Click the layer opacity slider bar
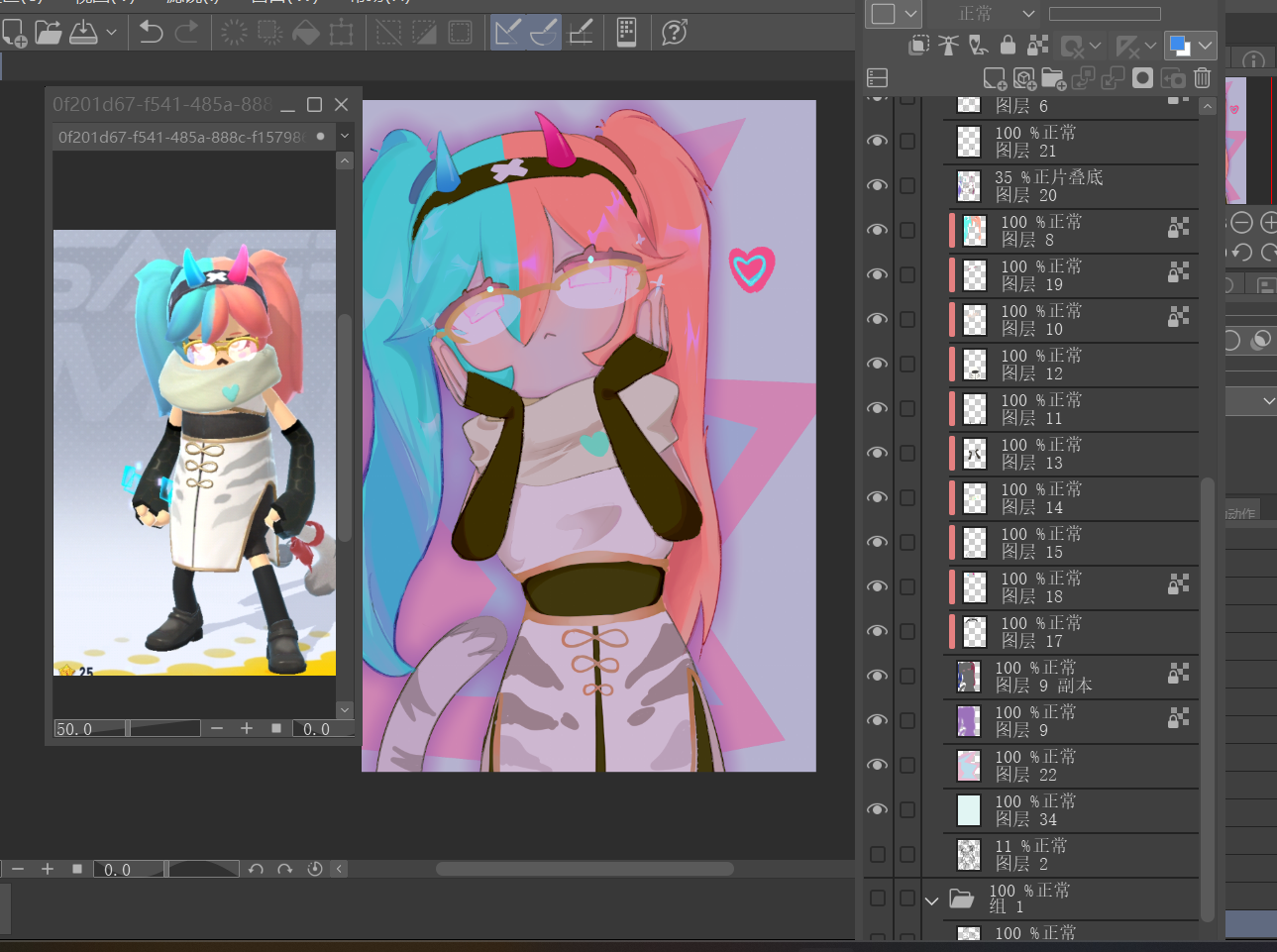This screenshot has height=952, width=1277. click(1105, 14)
